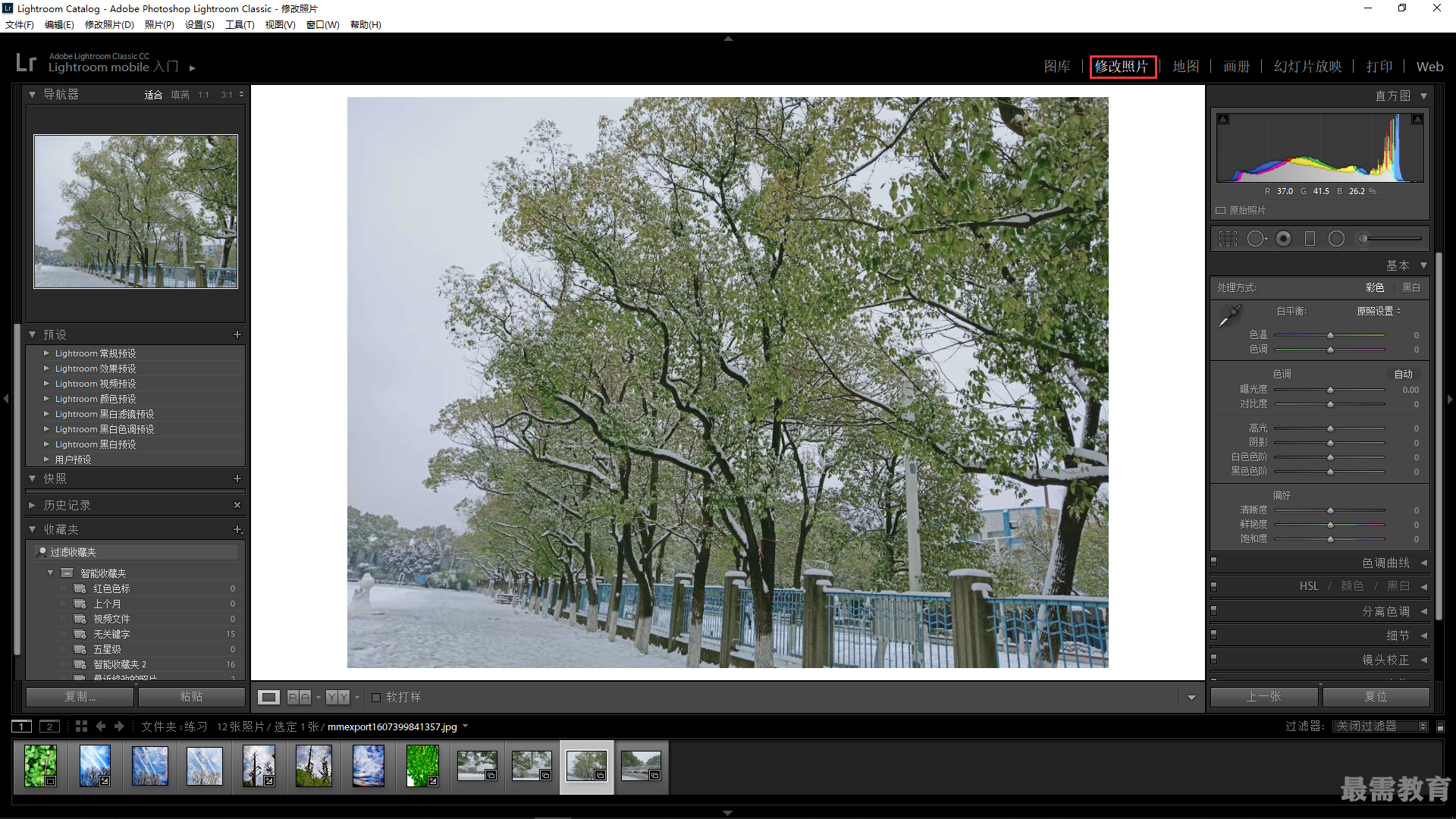Clear history with the X icon
The image size is (1456, 819).
click(237, 505)
